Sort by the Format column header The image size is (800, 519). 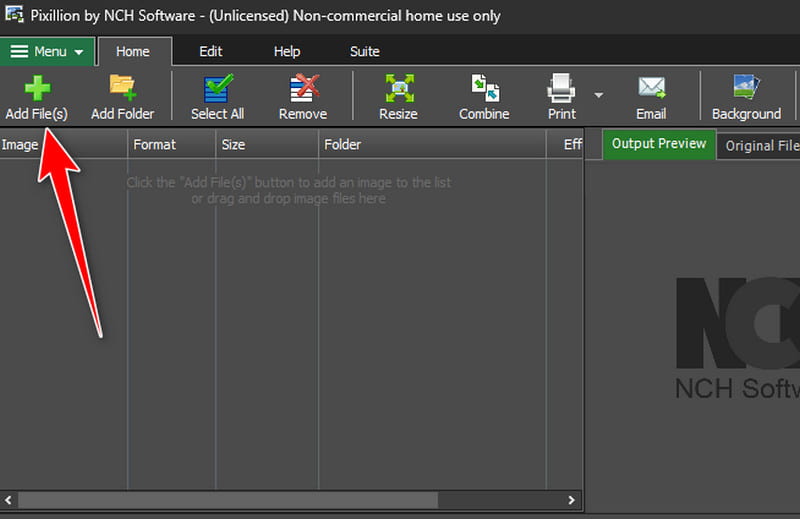coord(171,144)
